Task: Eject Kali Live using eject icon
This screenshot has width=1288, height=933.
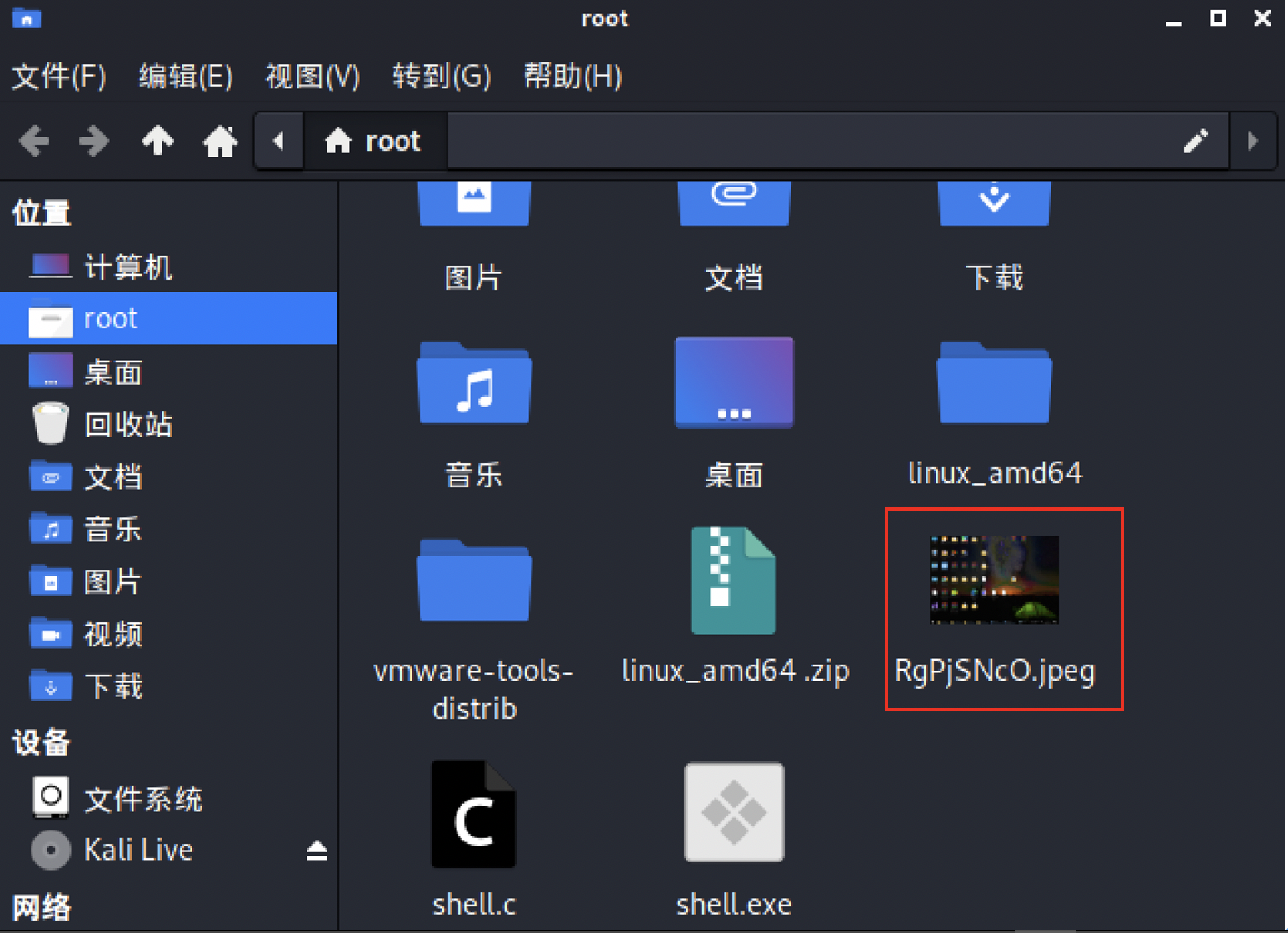Action: pyautogui.click(x=317, y=851)
